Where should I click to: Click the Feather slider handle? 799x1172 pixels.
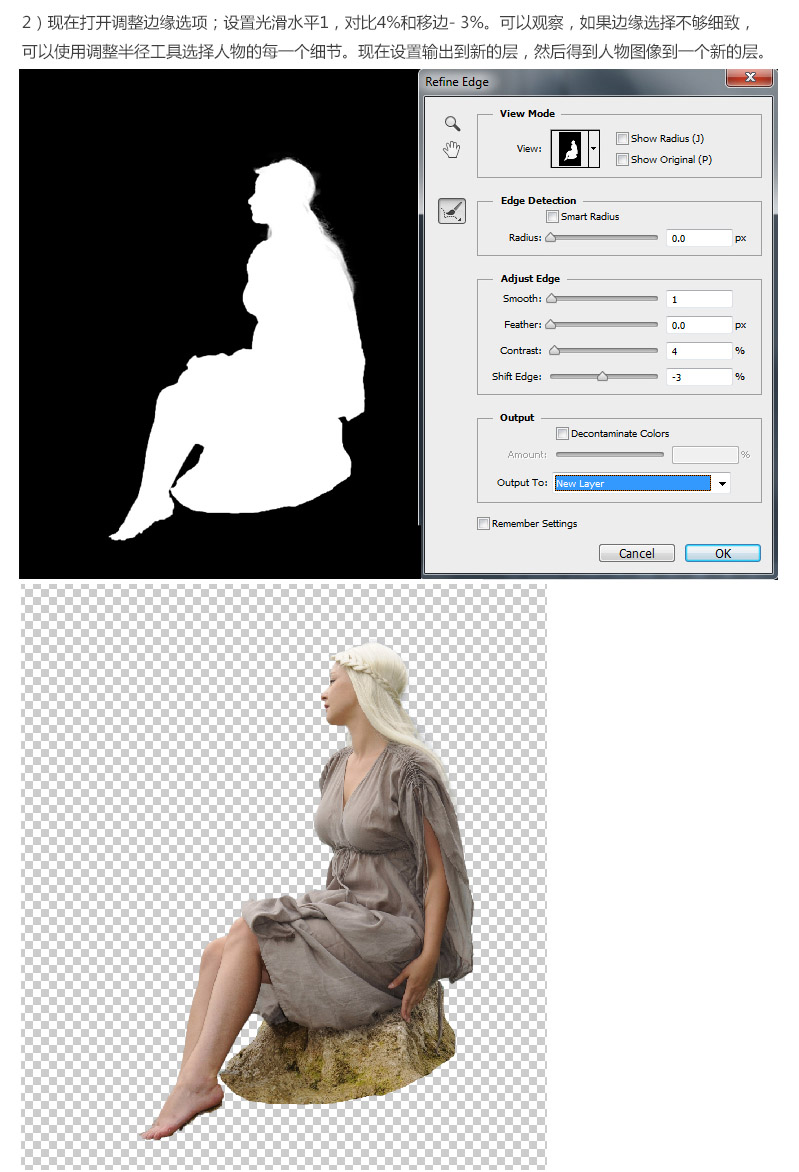(x=551, y=324)
